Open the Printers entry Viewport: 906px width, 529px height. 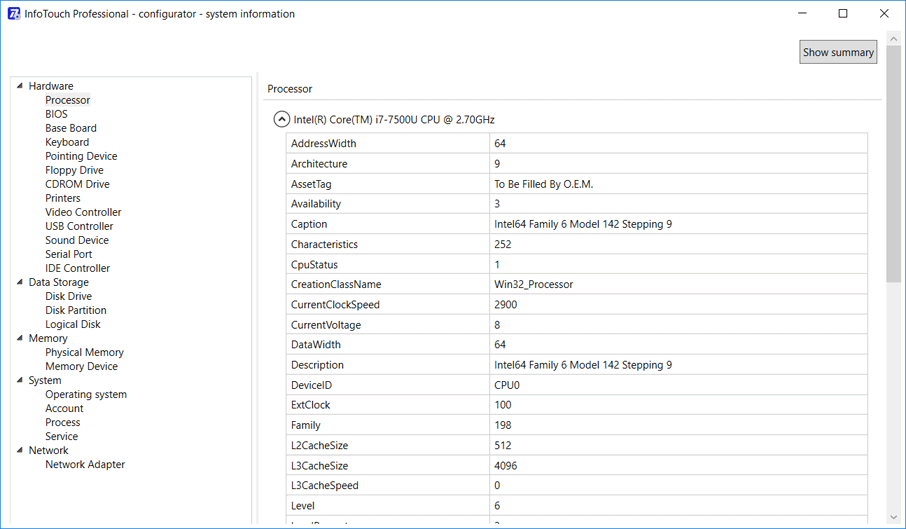tap(63, 198)
